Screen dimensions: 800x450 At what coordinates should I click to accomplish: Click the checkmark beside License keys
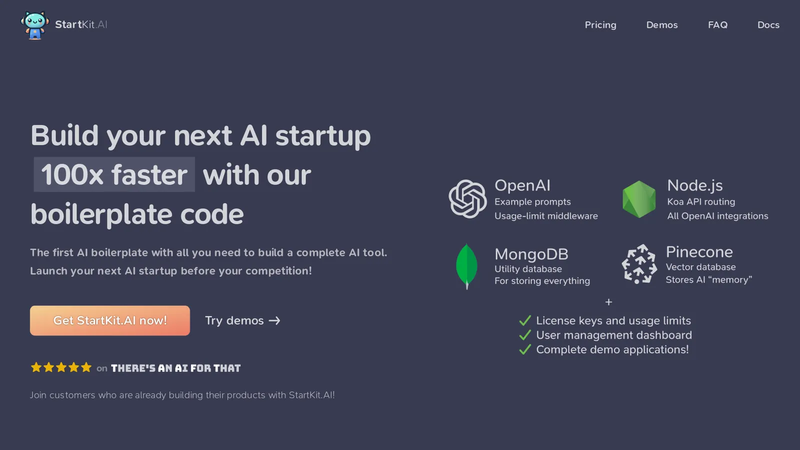point(525,320)
